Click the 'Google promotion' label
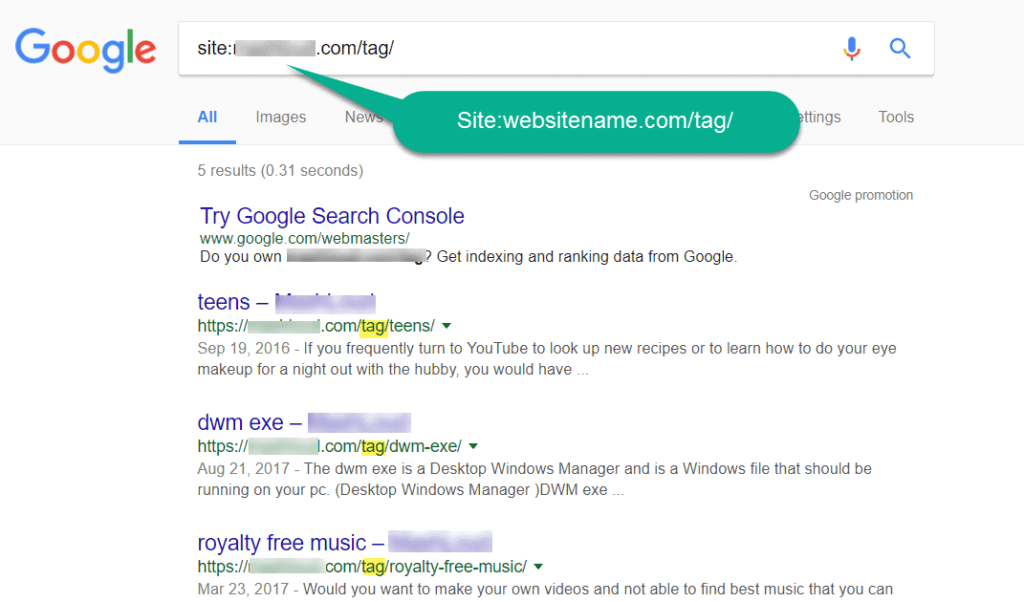Screen dimensions: 1024x602 [x=861, y=195]
